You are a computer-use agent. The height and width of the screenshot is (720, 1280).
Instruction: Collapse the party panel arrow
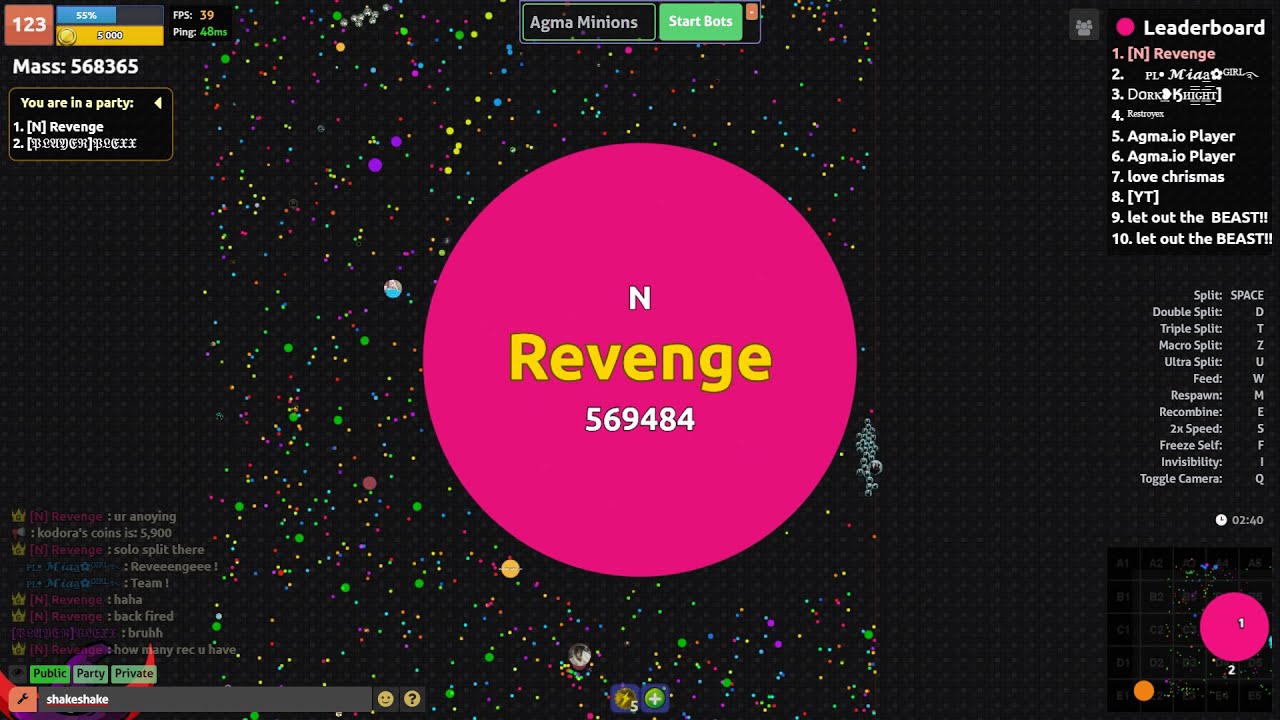(x=158, y=103)
